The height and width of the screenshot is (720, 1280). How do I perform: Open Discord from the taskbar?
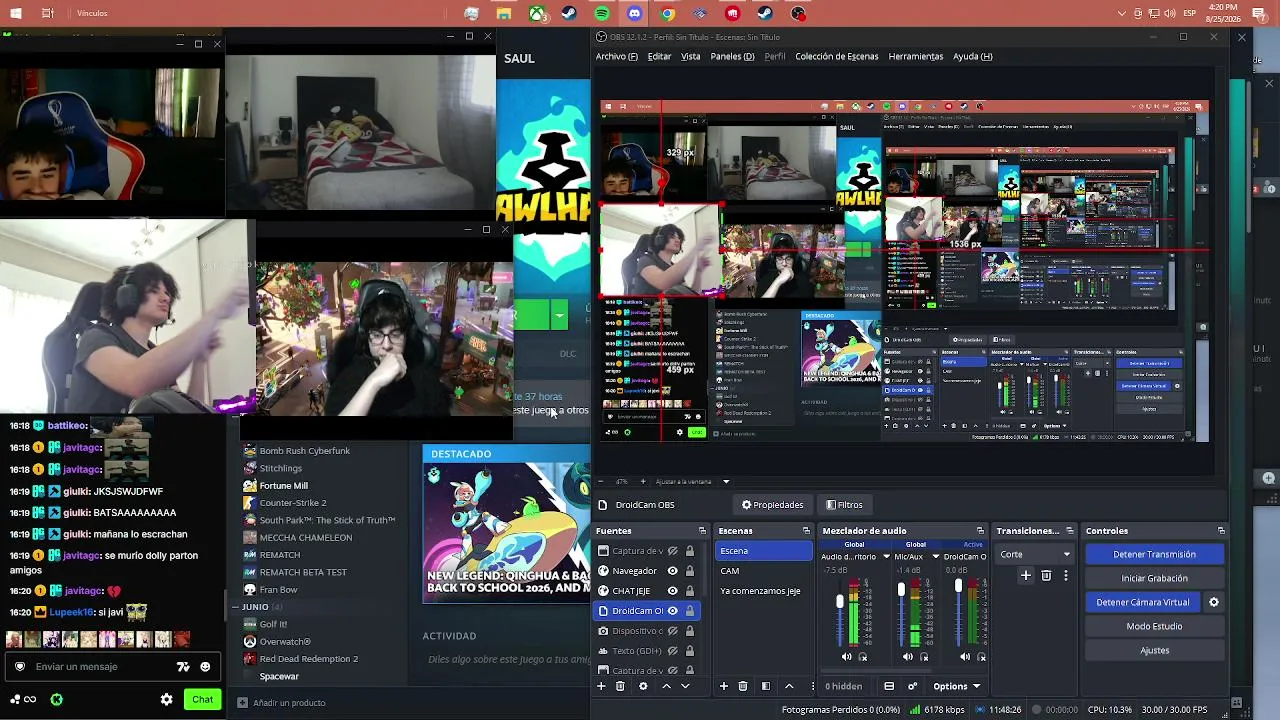tap(635, 14)
